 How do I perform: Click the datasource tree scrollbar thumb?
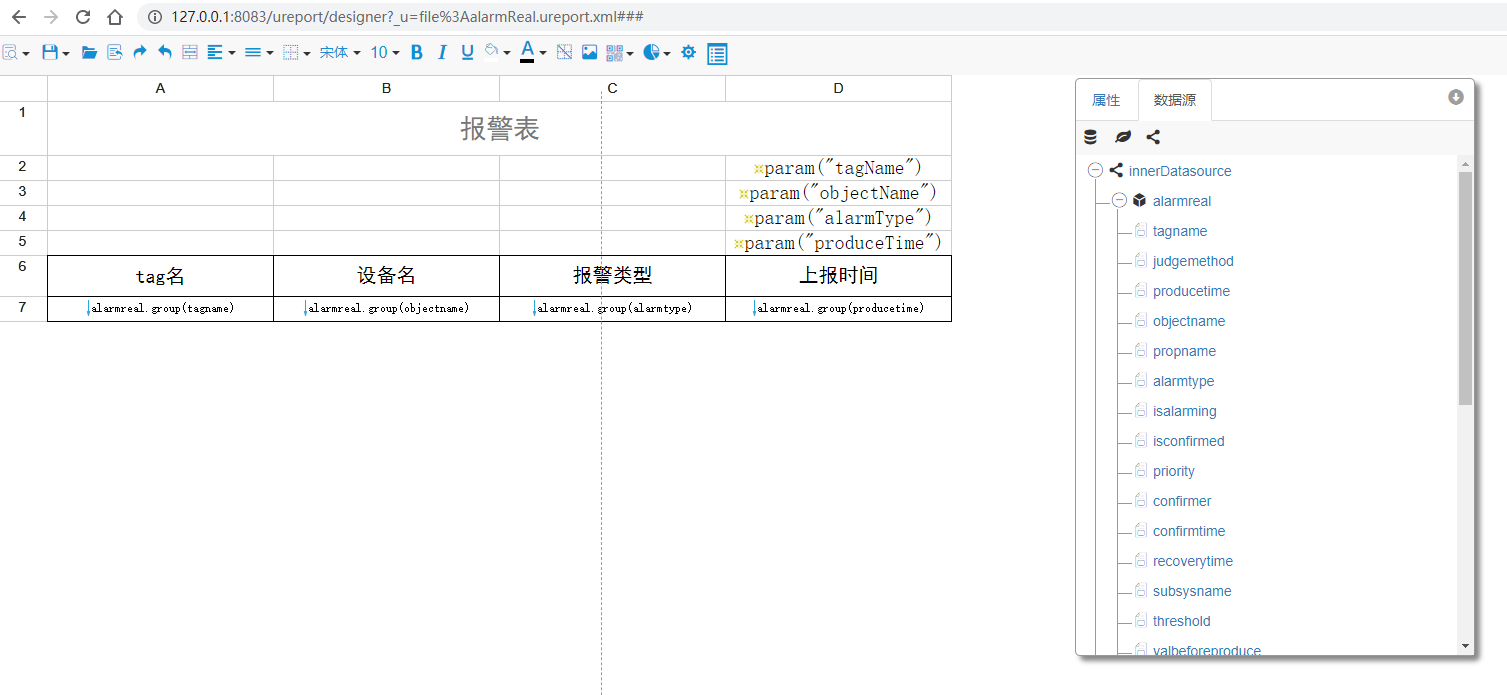tap(1465, 288)
